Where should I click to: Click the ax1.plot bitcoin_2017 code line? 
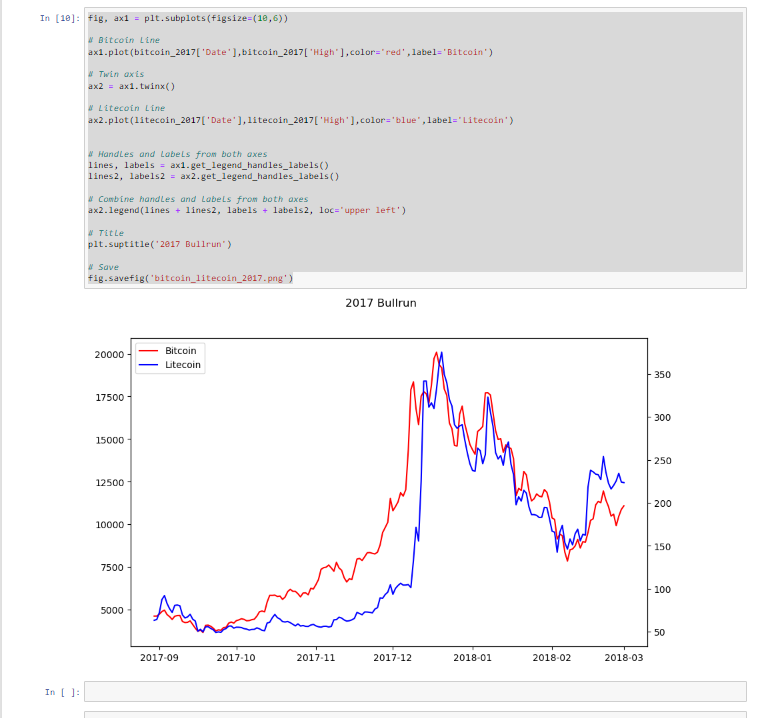tap(290, 52)
